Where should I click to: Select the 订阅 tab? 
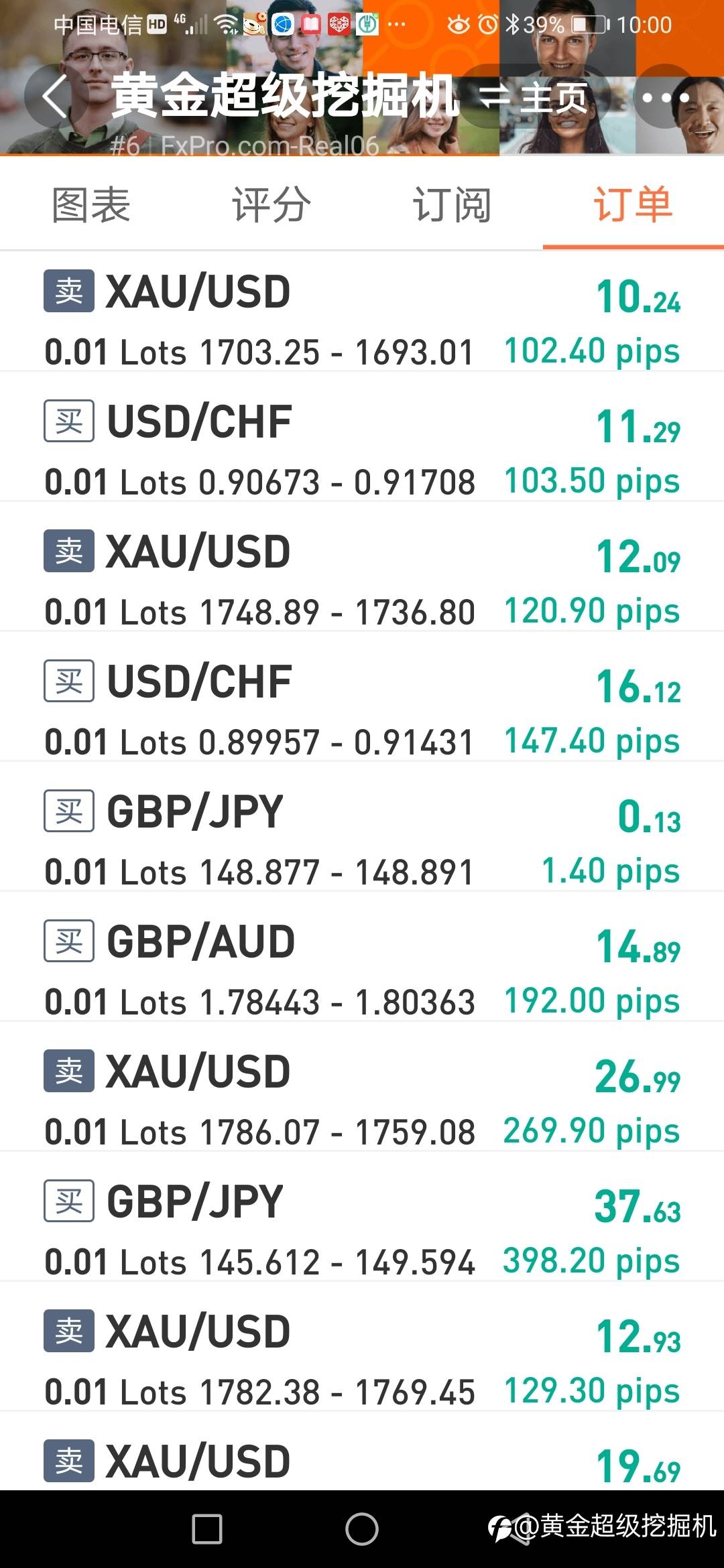[452, 204]
